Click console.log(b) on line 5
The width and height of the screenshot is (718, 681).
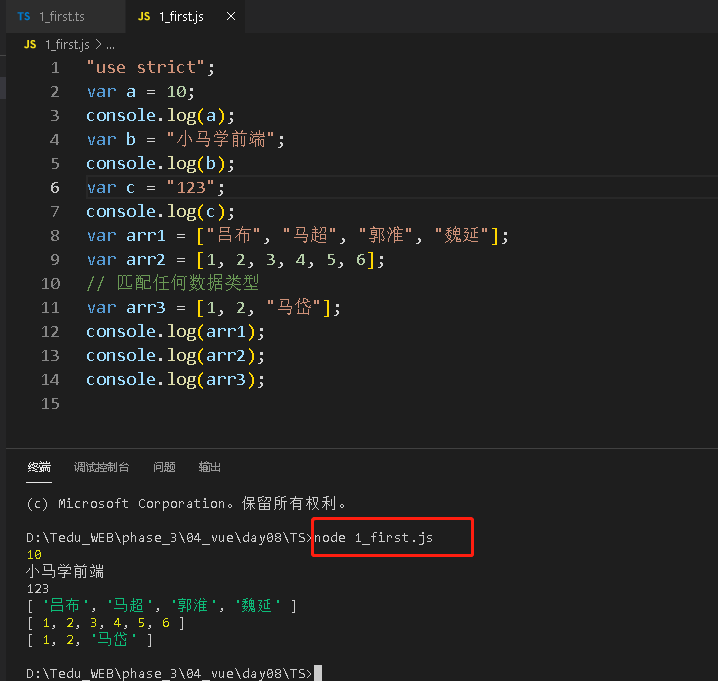[160, 164]
